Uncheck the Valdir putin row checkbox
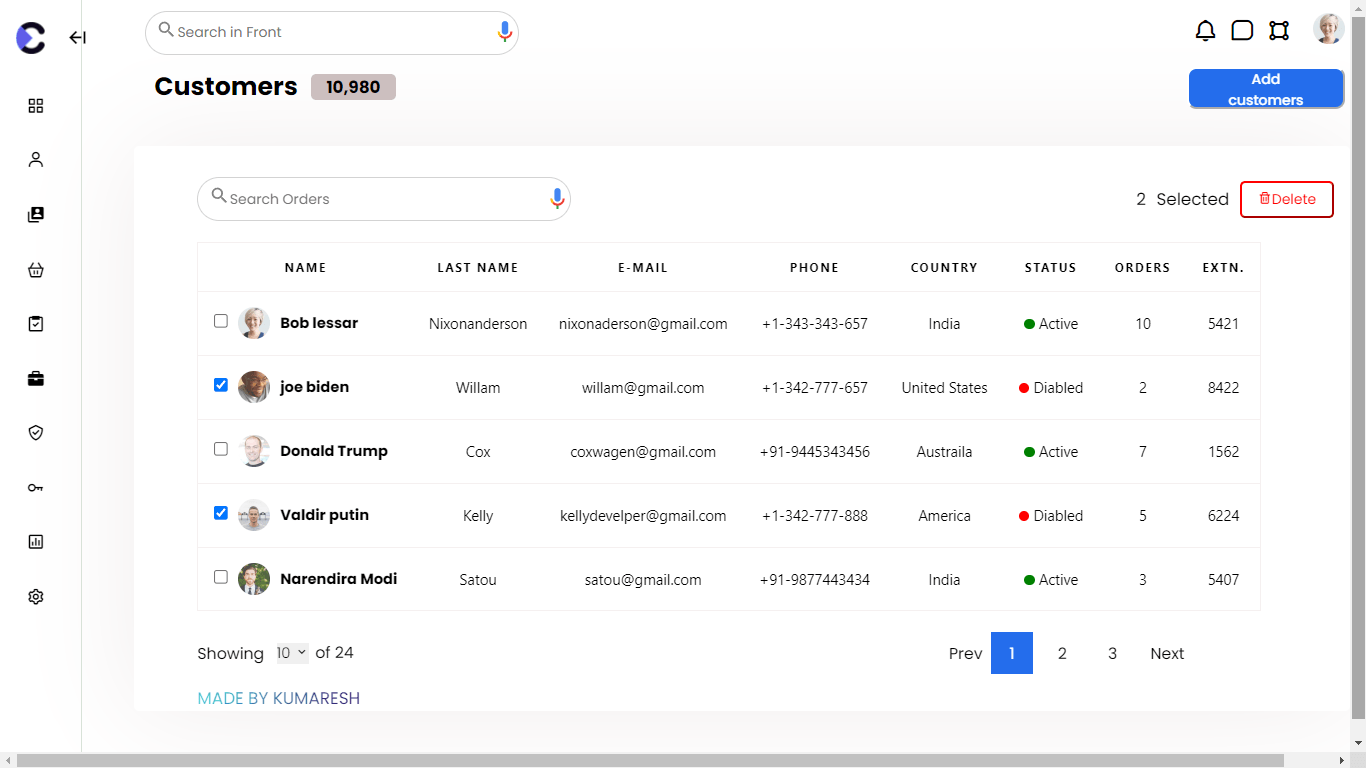This screenshot has height=768, width=1366. tap(221, 513)
